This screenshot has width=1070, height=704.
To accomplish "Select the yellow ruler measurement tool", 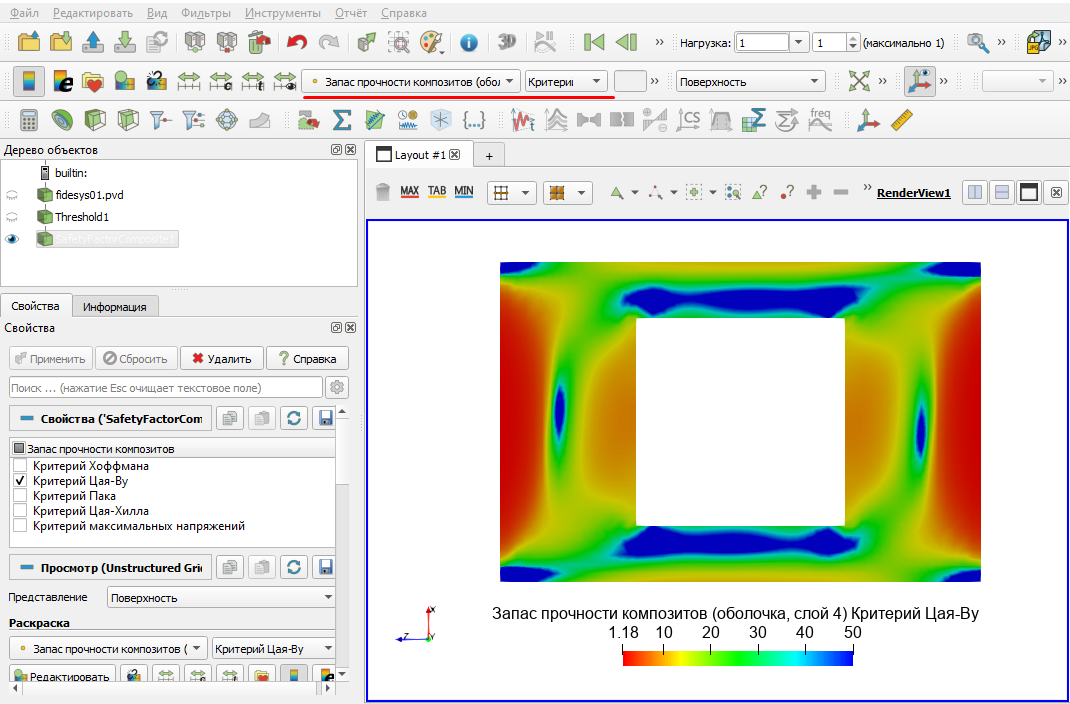I will coord(902,121).
